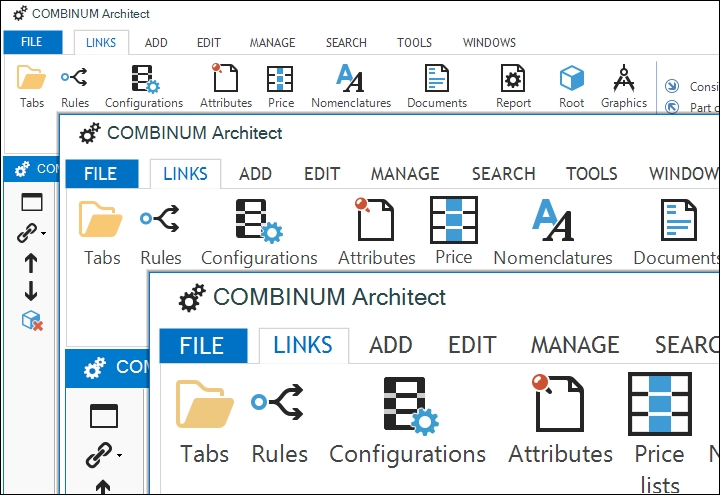Select the ADD tab in the back window
The image size is (720, 495).
tap(156, 43)
